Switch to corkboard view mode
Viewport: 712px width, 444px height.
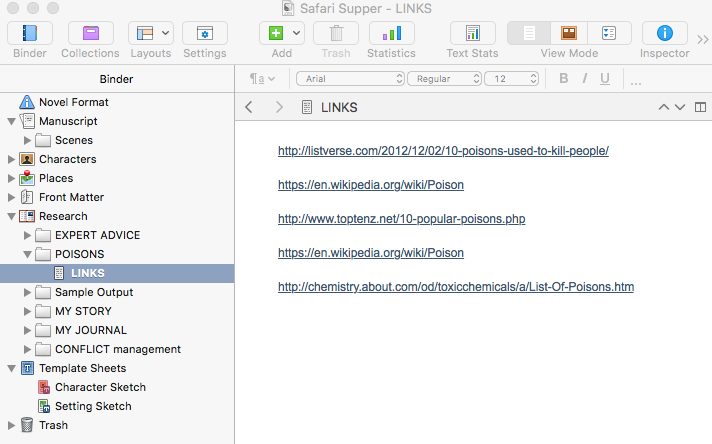[x=569, y=33]
